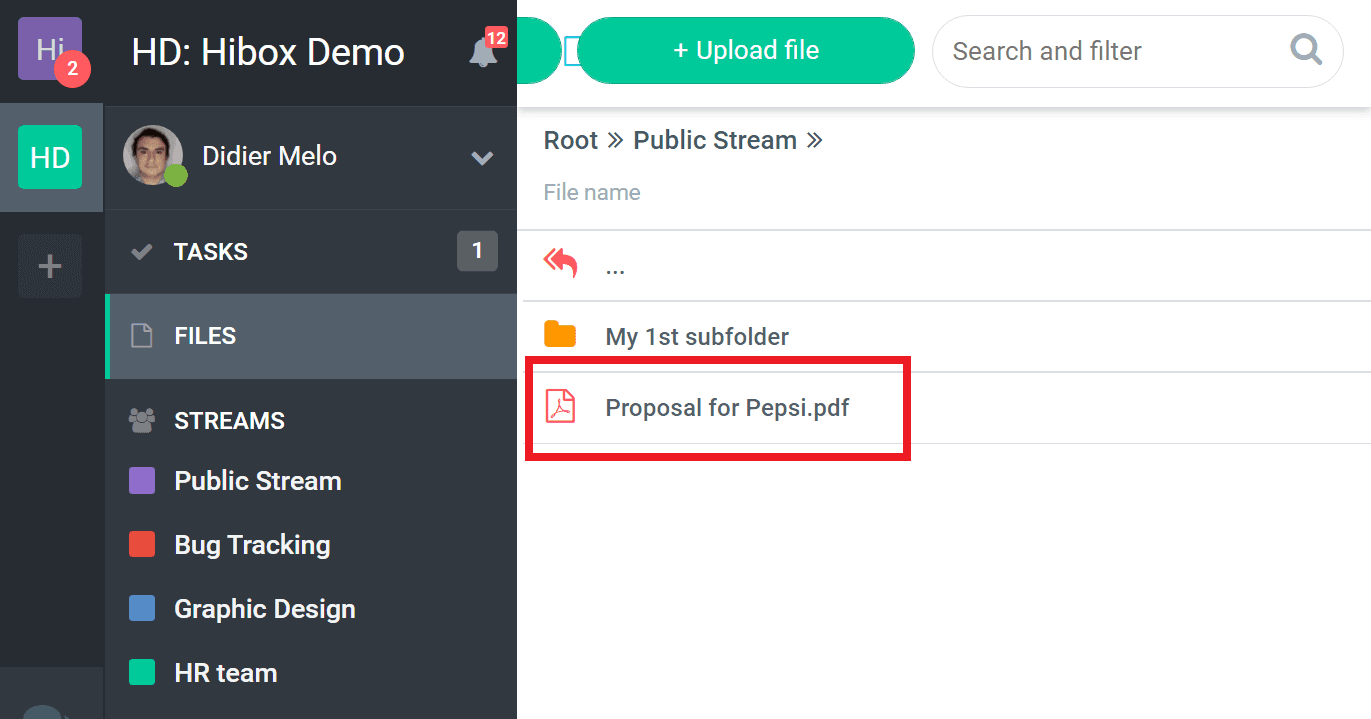1371x719 pixels.
Task: Click the search magnifier icon
Action: tap(1305, 50)
